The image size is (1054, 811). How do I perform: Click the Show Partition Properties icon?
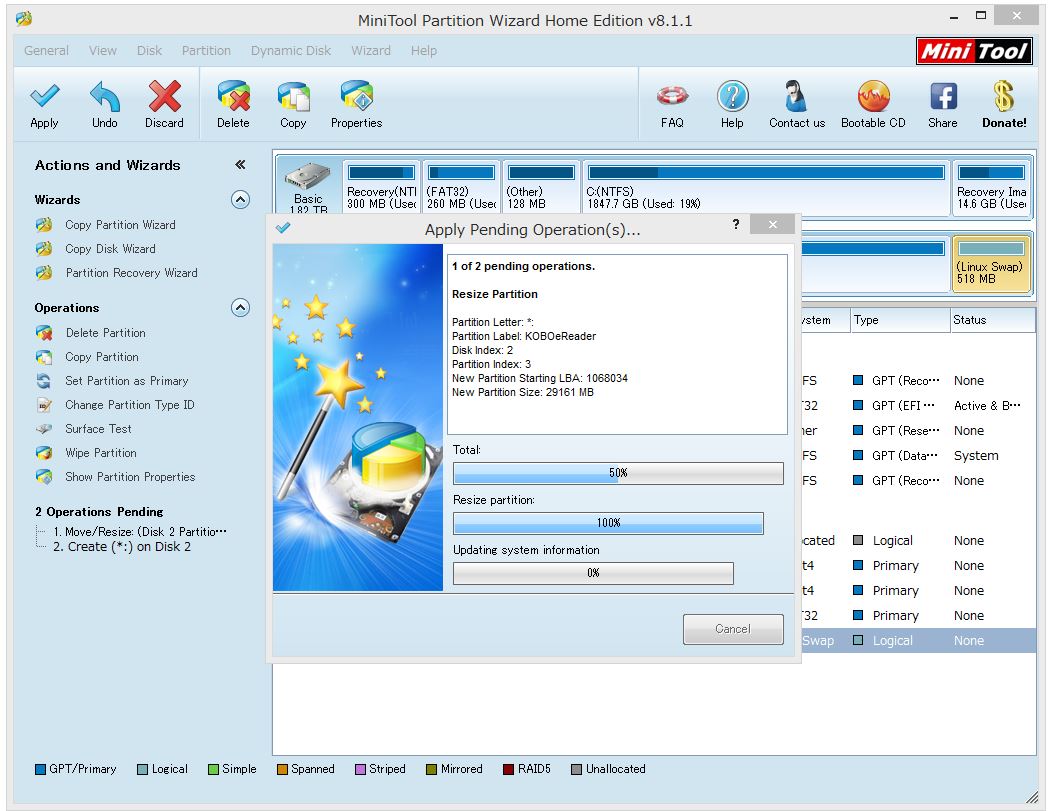click(44, 477)
